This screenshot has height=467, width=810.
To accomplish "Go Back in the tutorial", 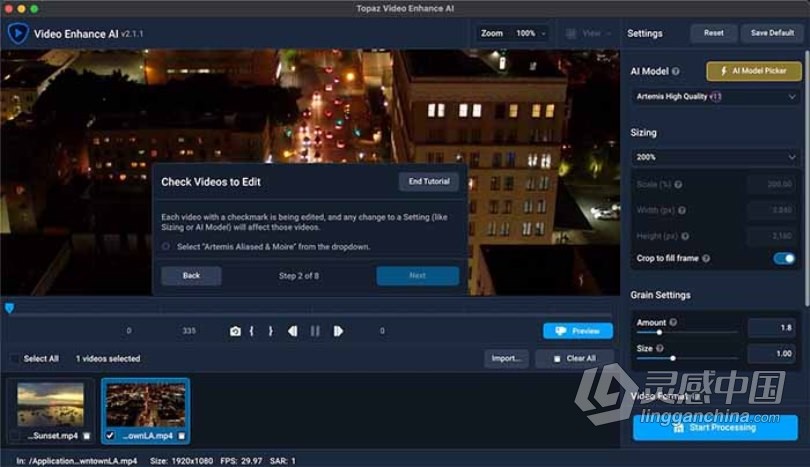I will click(191, 275).
